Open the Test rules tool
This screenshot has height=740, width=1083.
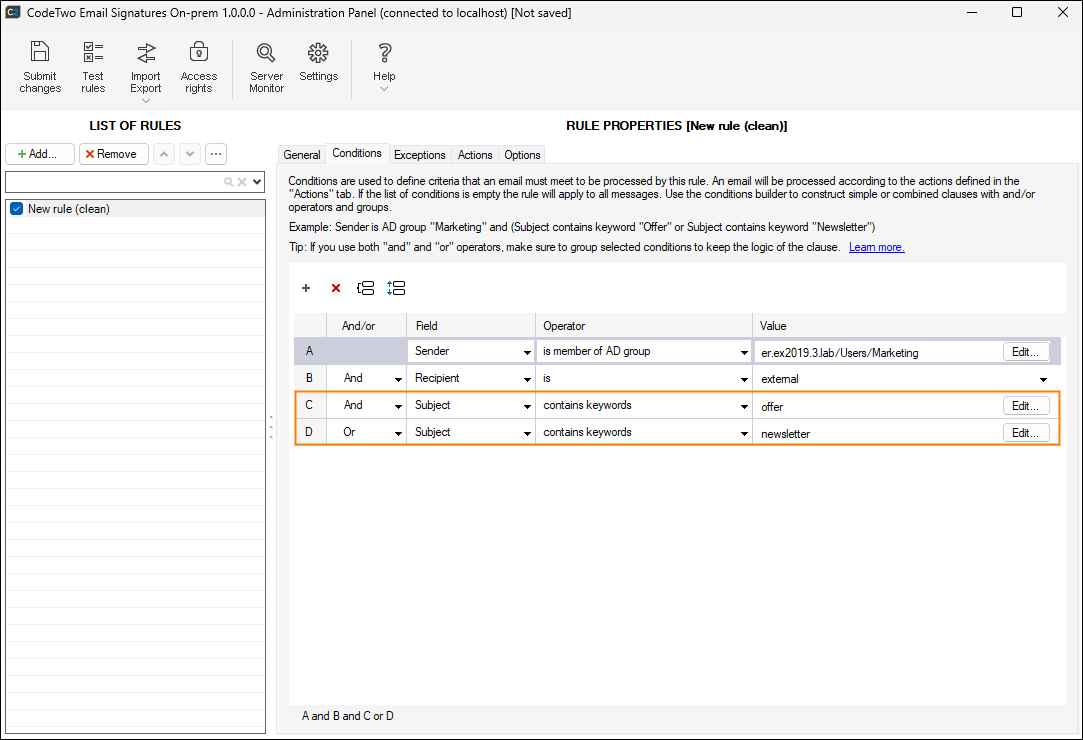point(93,67)
